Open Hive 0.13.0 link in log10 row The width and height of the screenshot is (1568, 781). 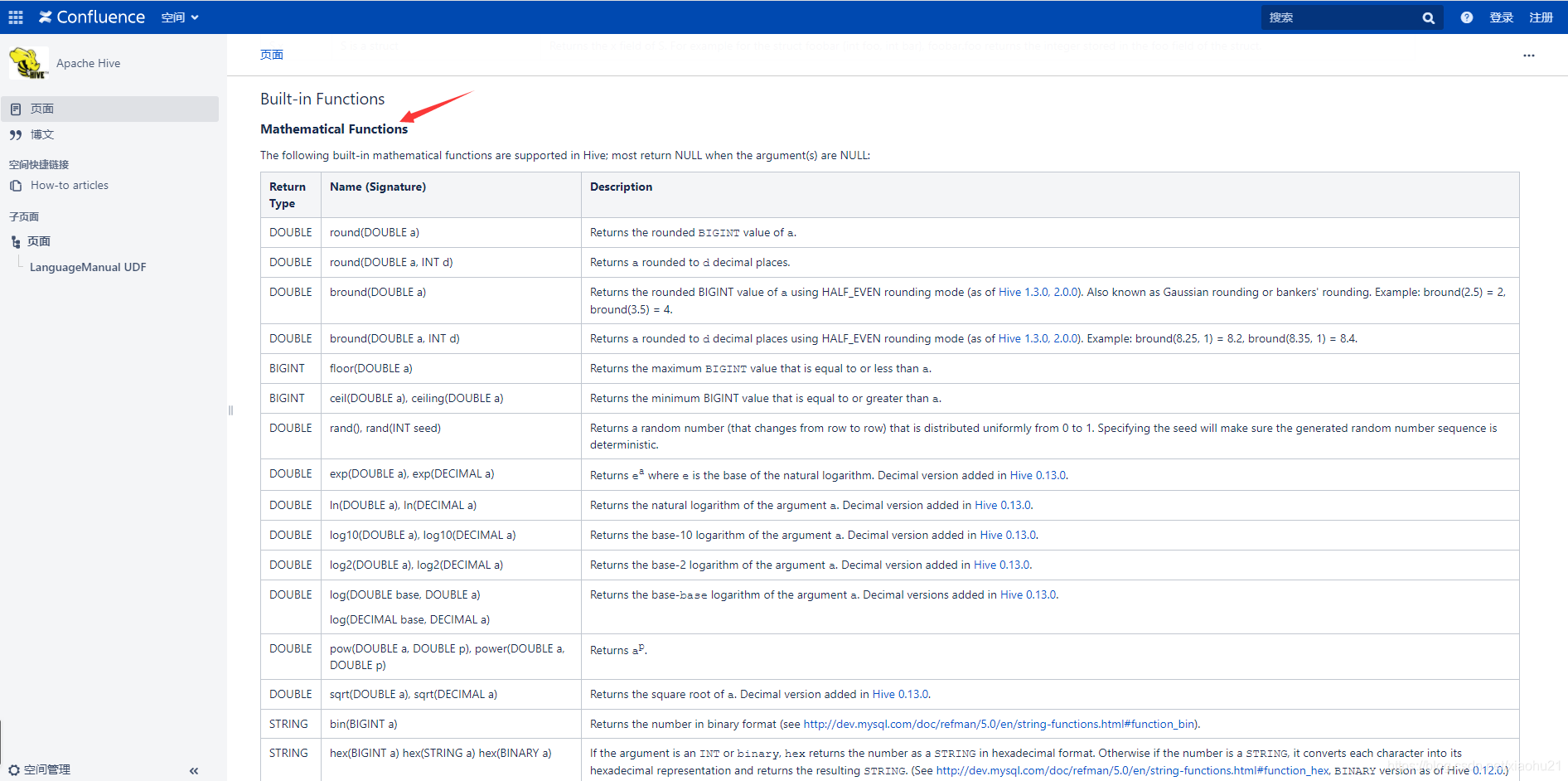[1008, 535]
